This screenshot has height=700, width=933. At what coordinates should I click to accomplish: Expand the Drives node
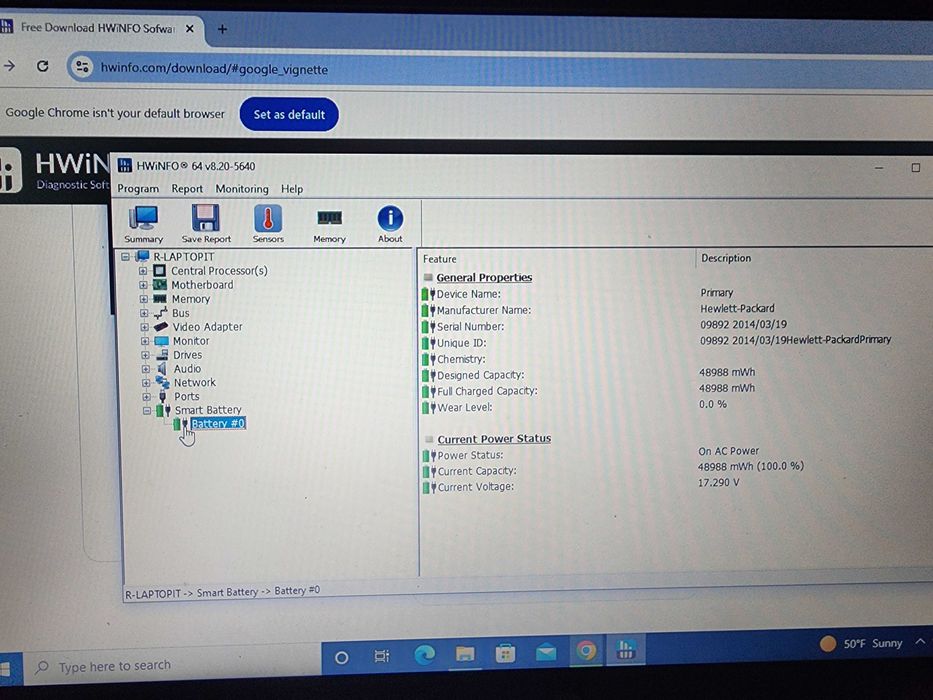coord(145,355)
